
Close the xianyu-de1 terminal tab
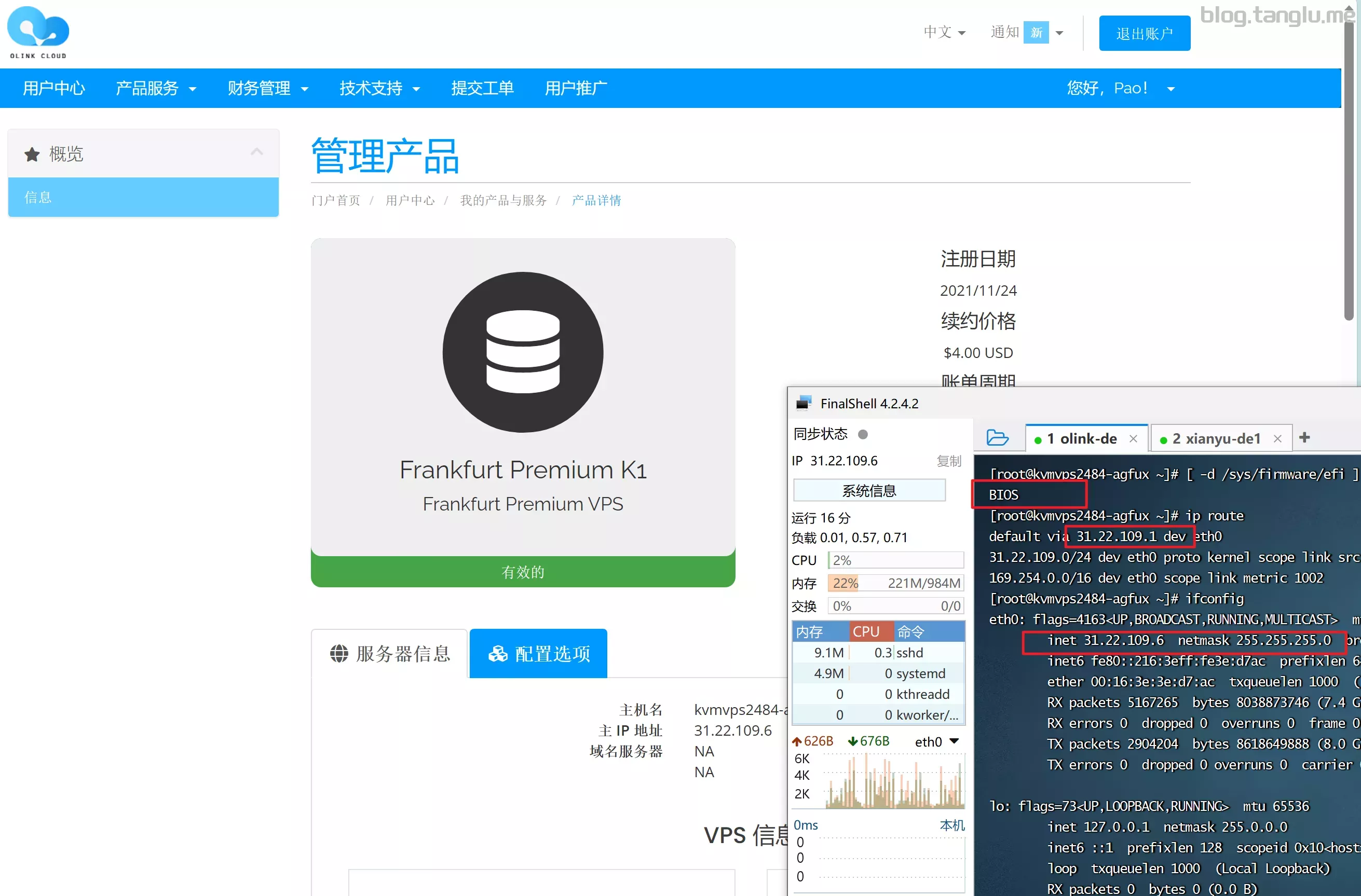pyautogui.click(x=1277, y=439)
